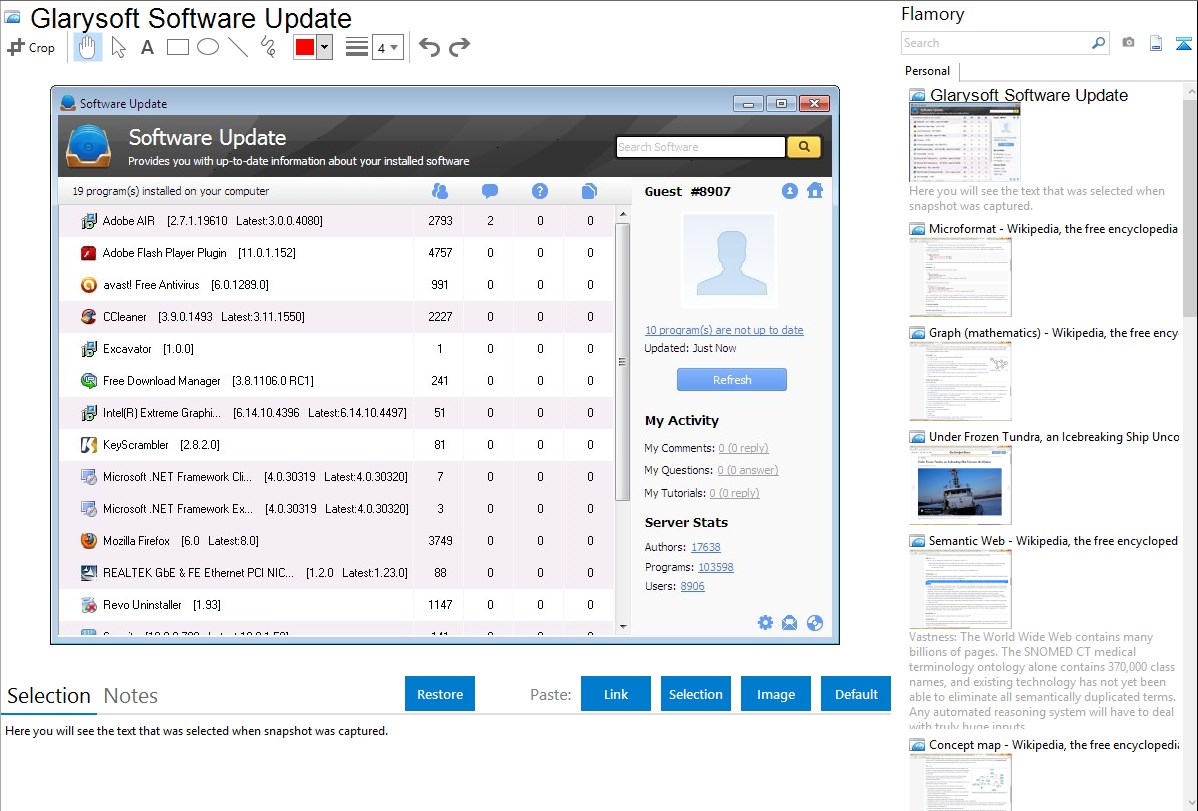1198x811 pixels.
Task: Click the home icon beside Guest #8907
Action: tap(815, 191)
